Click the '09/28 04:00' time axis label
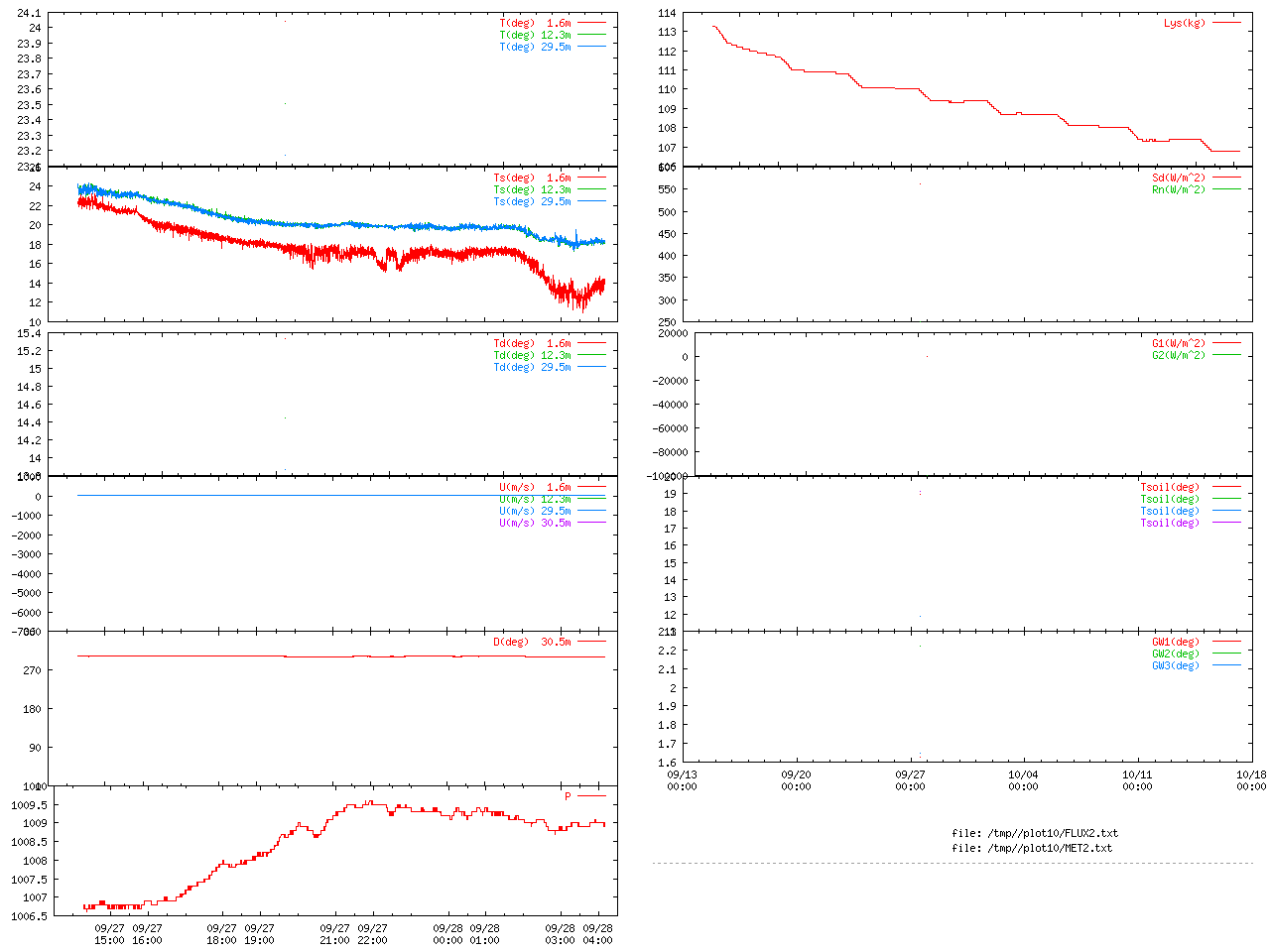Viewport: 1270px width, 952px height. 597,934
